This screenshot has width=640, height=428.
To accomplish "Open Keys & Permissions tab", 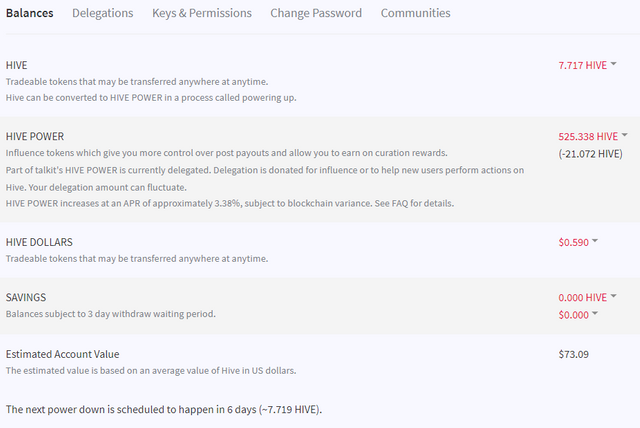I will (202, 13).
